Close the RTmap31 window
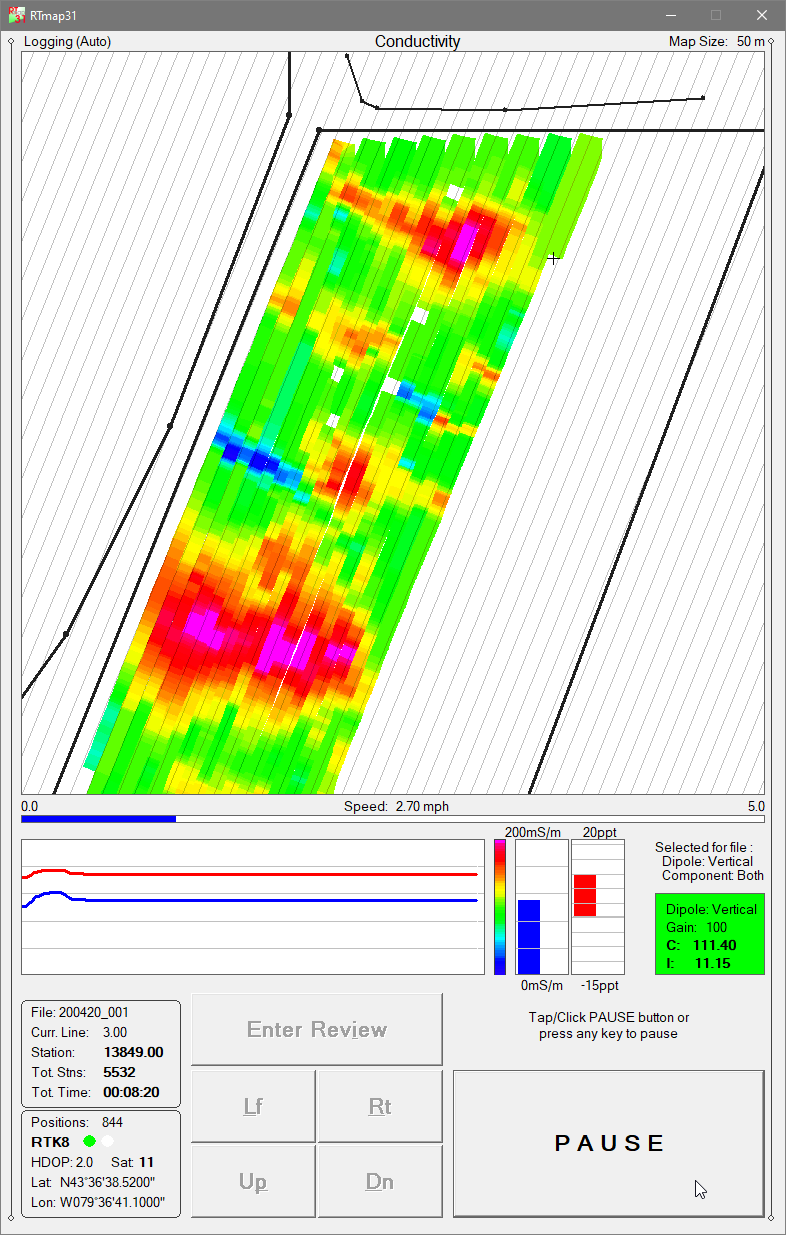786x1235 pixels. (762, 15)
